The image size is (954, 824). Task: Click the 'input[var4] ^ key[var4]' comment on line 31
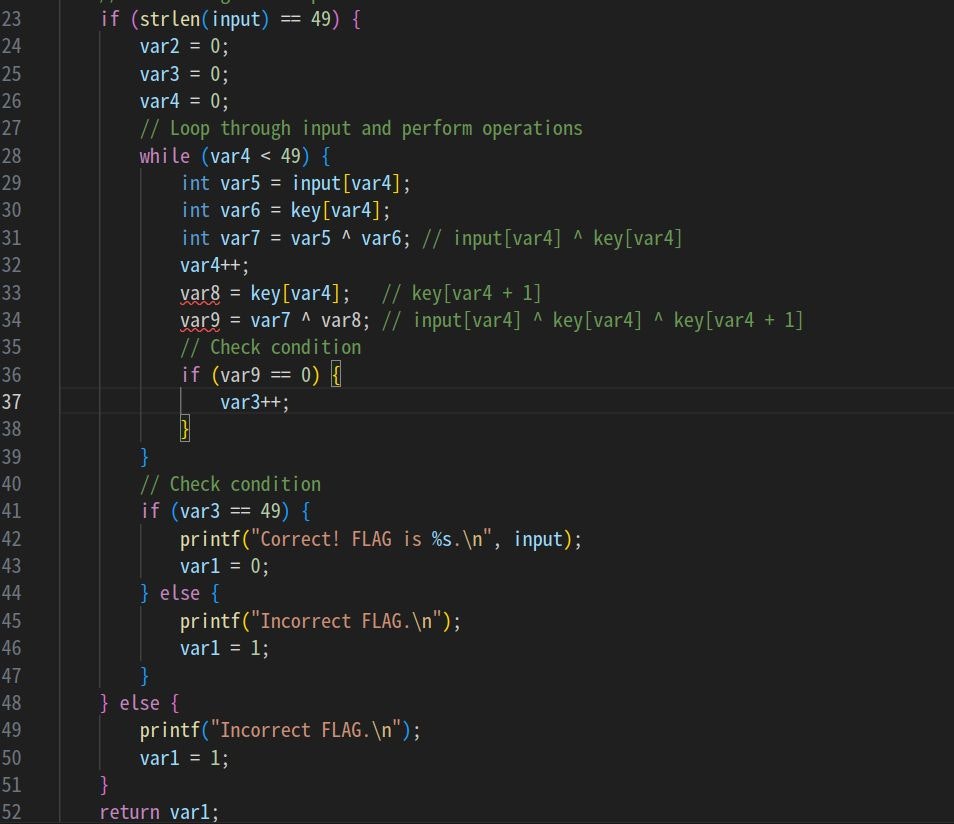552,238
